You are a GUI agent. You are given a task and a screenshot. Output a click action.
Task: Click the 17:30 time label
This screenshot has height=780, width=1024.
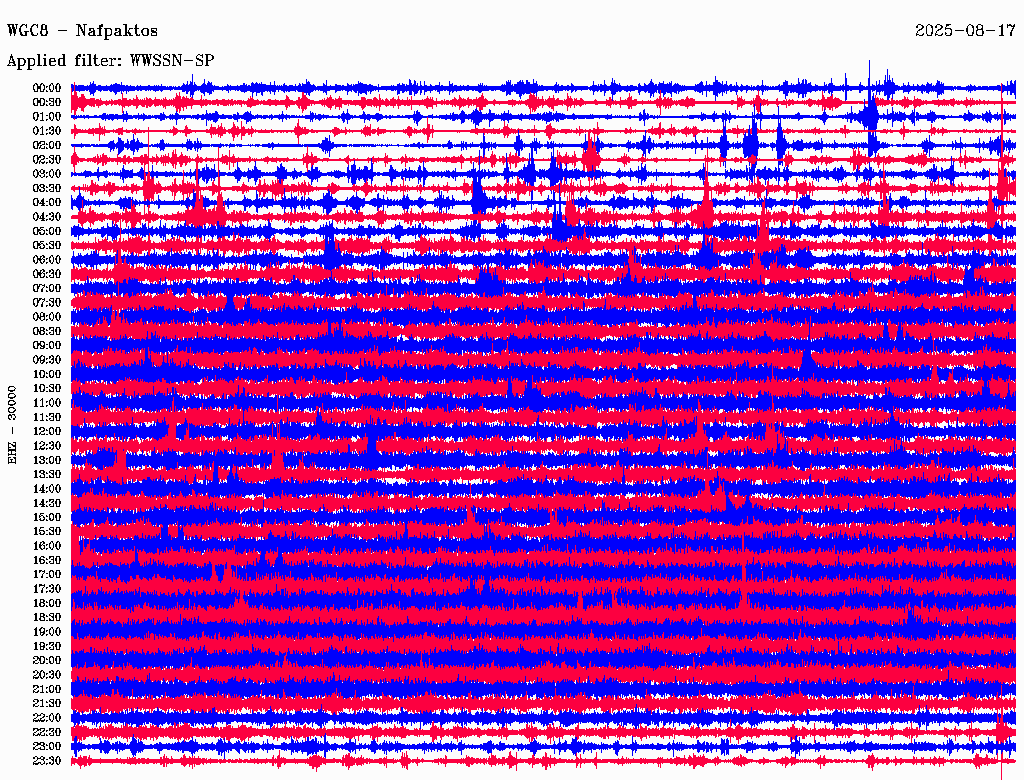coord(47,589)
